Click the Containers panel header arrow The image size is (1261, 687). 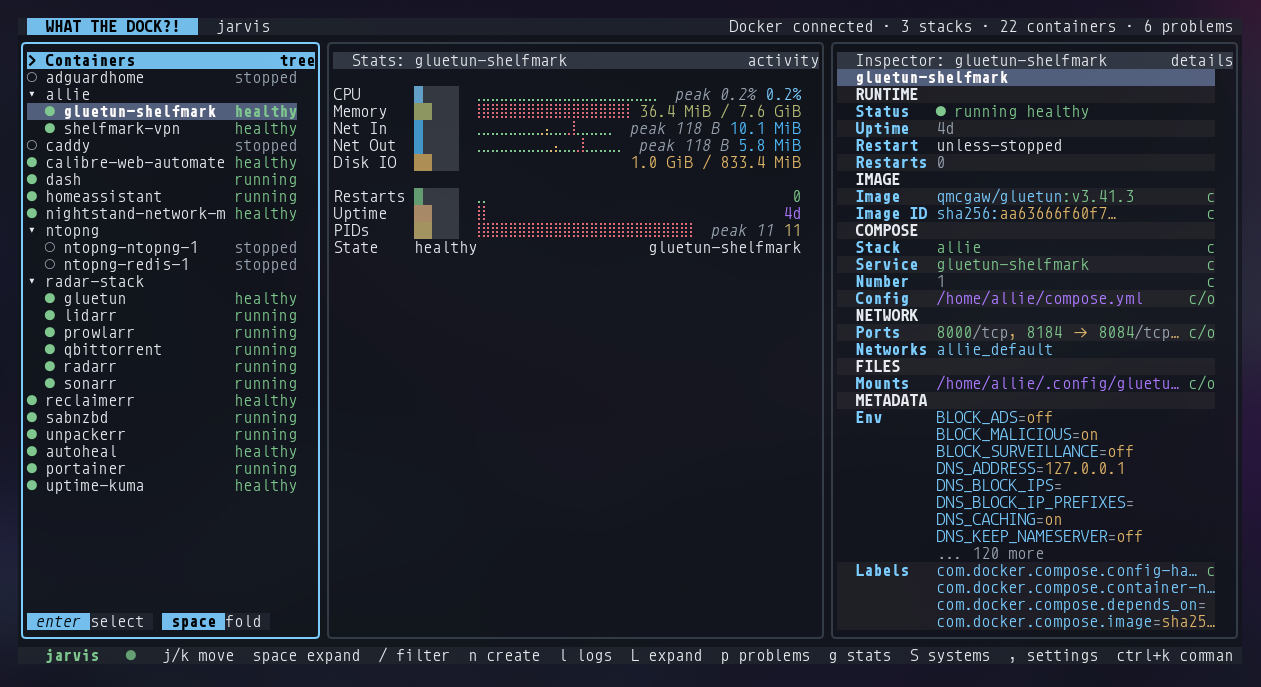click(x=32, y=61)
